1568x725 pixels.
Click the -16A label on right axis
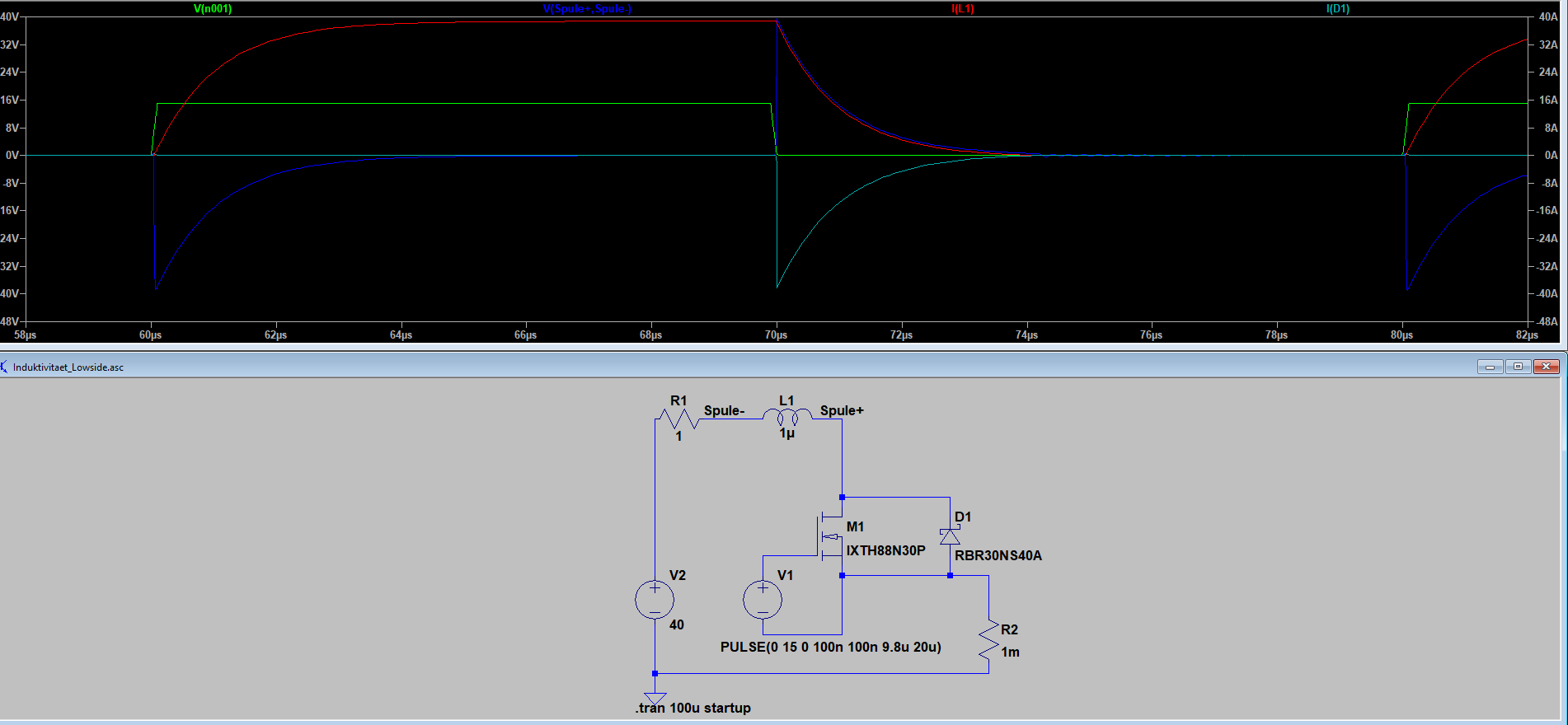tap(1547, 211)
